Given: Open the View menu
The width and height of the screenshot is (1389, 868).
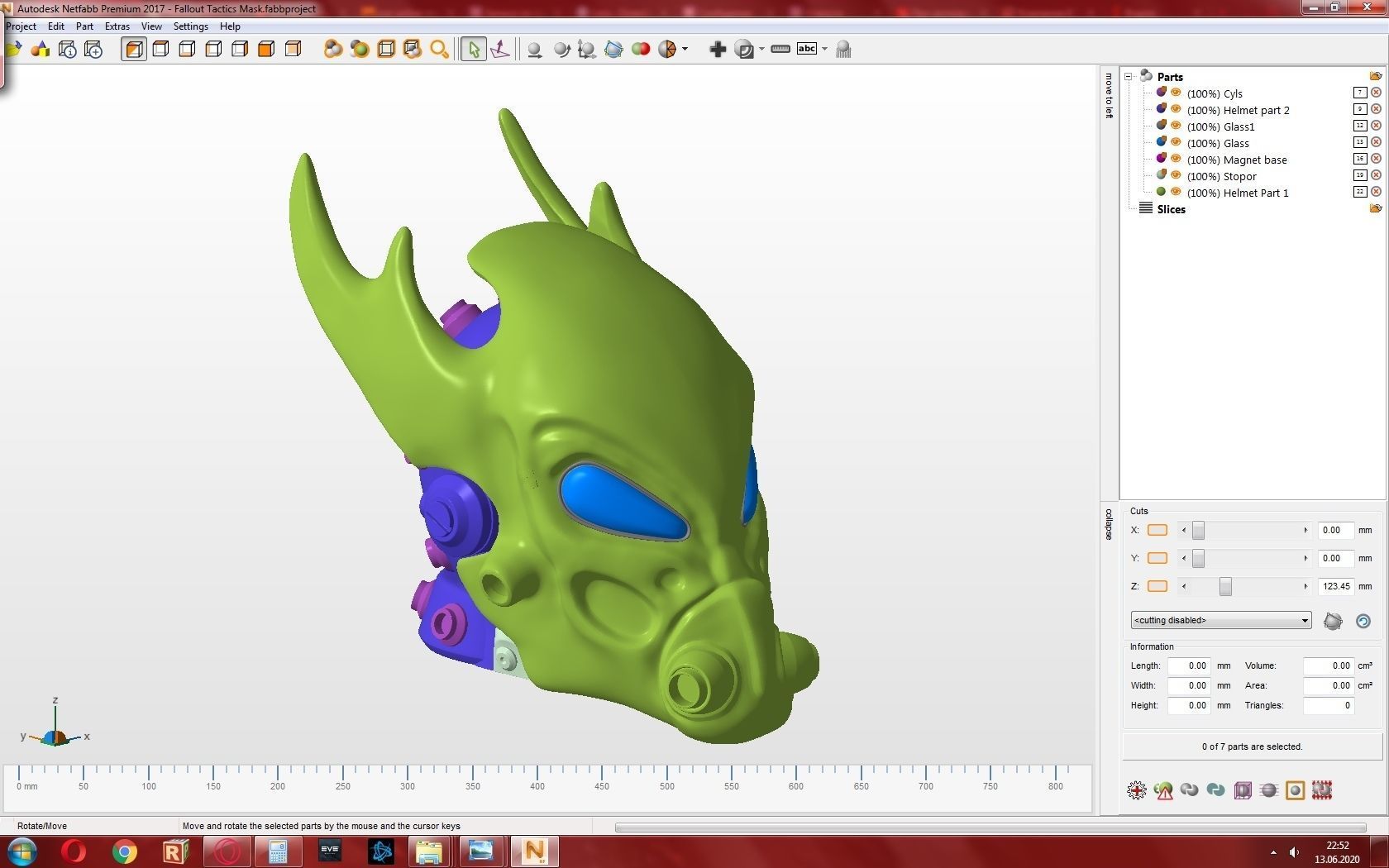Looking at the screenshot, I should pos(151,26).
